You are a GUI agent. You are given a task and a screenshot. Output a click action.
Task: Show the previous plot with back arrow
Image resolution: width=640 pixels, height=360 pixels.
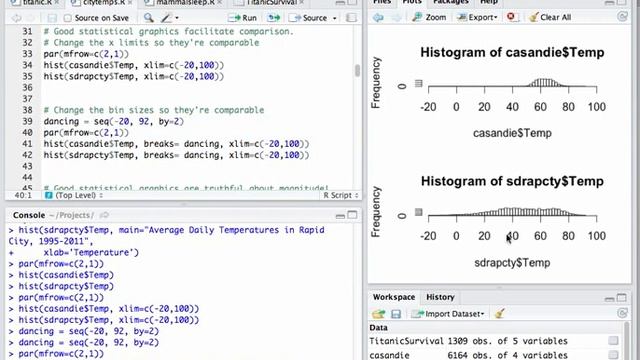378,18
